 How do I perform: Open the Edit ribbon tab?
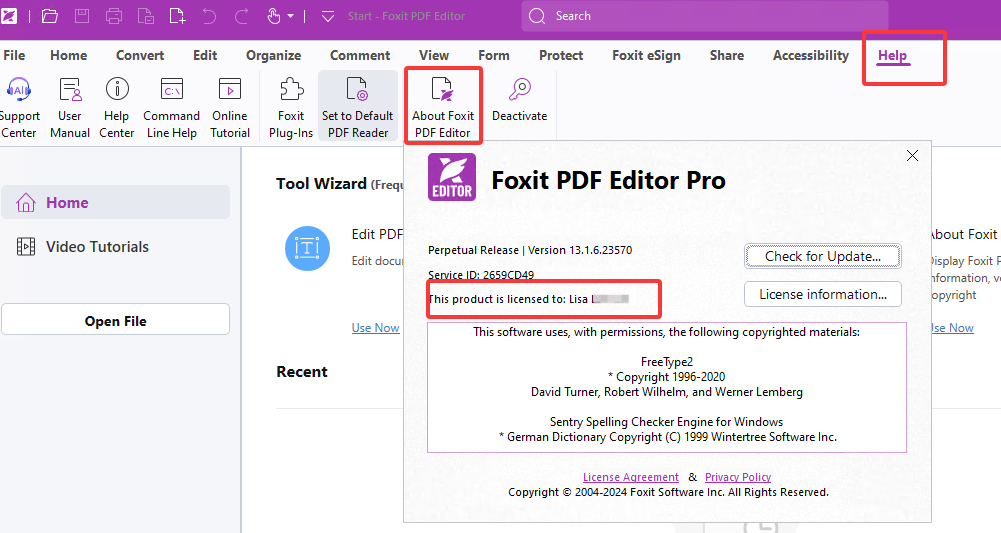[x=205, y=56]
